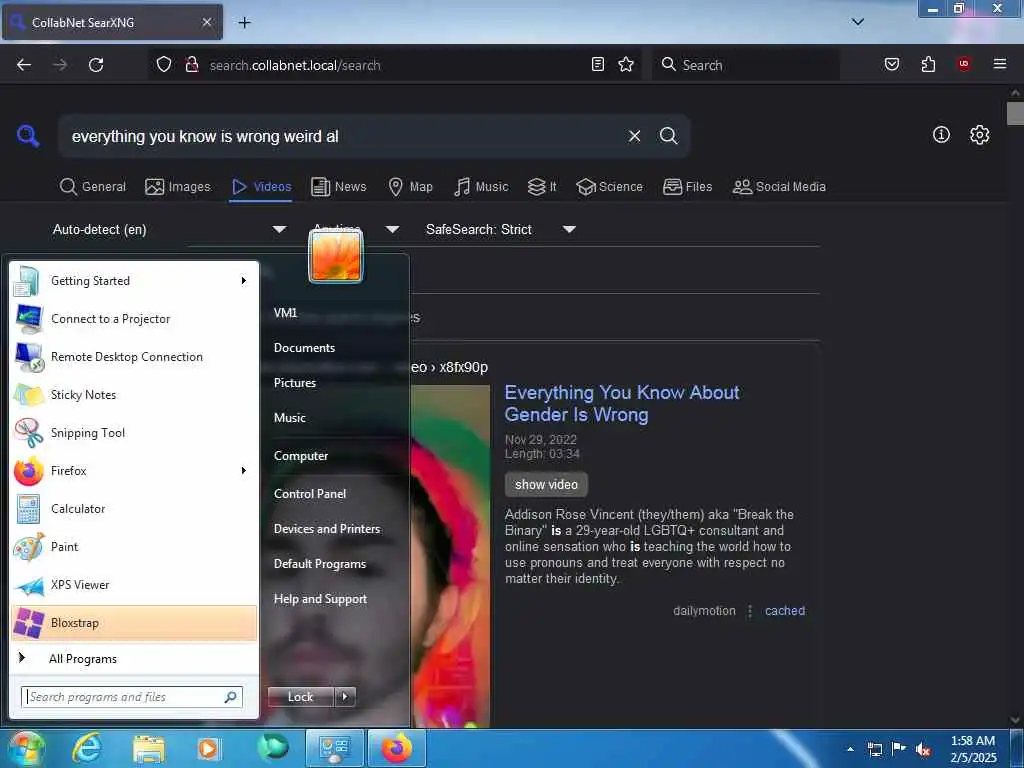Open the Auto-detect (en) language dropdown

(x=170, y=229)
